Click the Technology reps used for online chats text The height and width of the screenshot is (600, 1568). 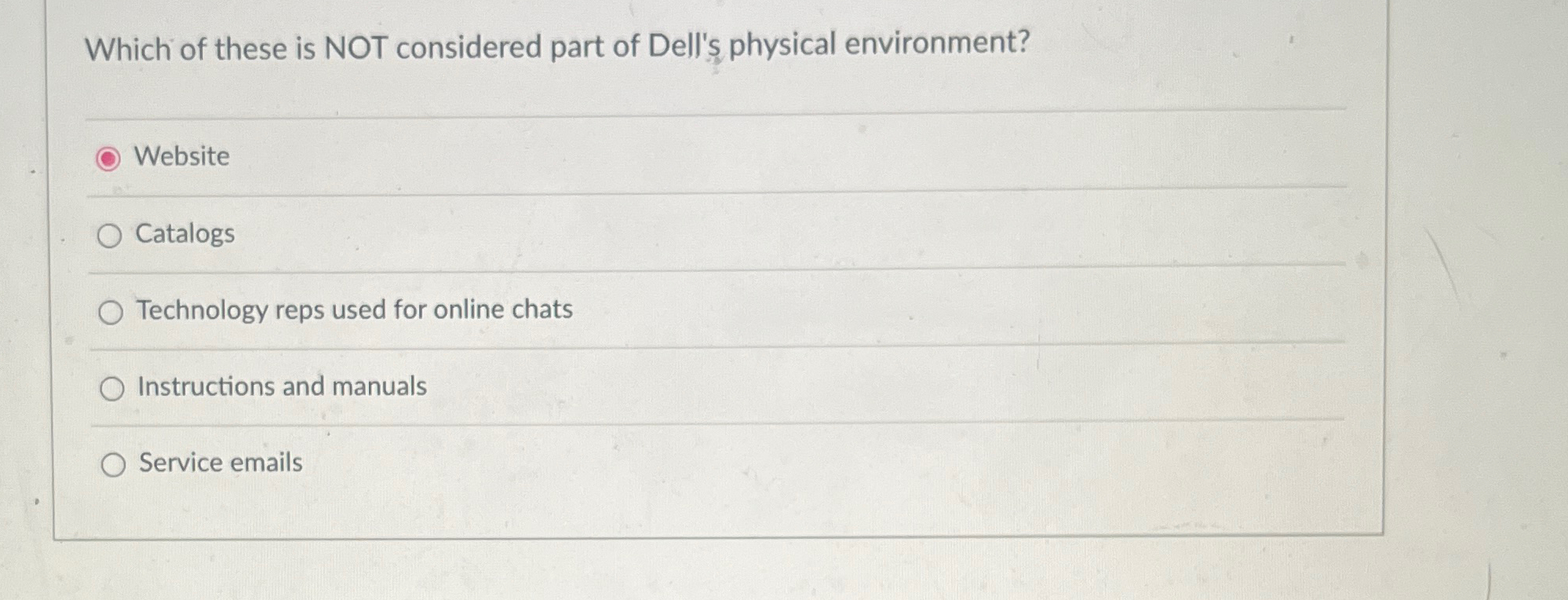coord(354,309)
